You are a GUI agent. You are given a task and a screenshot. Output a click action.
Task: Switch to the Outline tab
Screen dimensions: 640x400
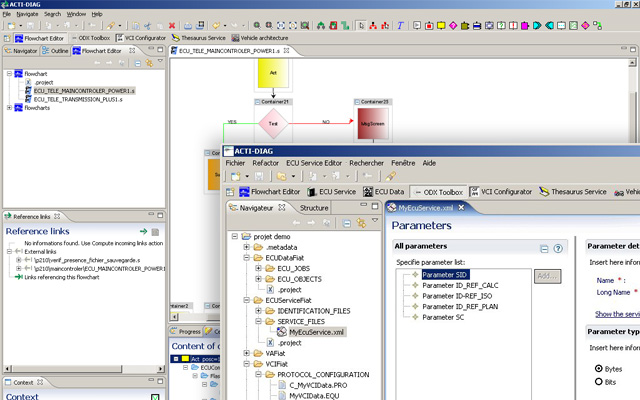click(x=56, y=51)
